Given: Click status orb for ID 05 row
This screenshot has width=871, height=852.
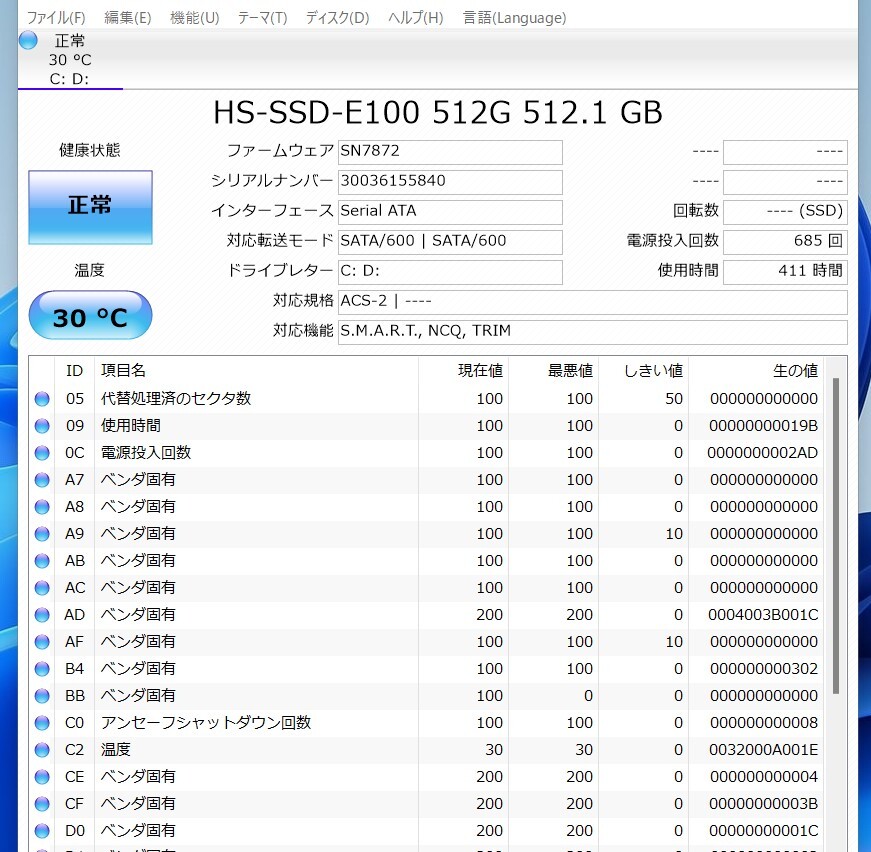Looking at the screenshot, I should pyautogui.click(x=42, y=399).
